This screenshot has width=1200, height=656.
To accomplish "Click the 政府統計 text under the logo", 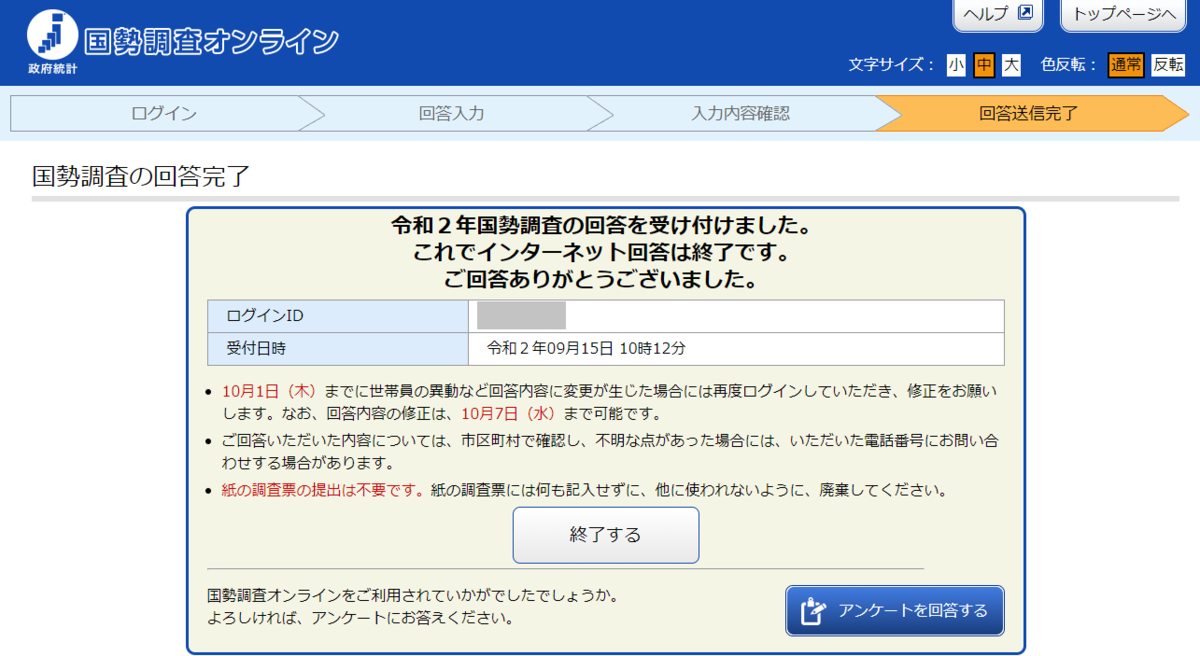I will point(52,68).
